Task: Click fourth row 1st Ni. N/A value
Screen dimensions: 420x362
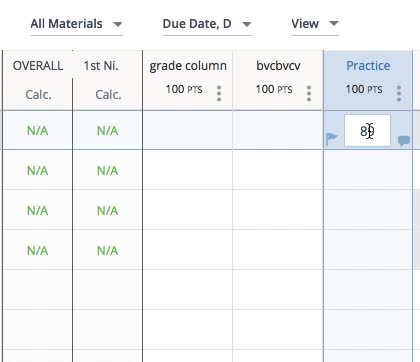Action: tap(107, 251)
